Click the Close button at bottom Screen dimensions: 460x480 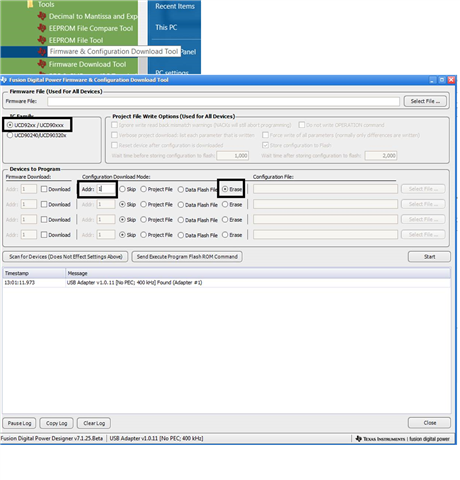pyautogui.click(x=429, y=423)
